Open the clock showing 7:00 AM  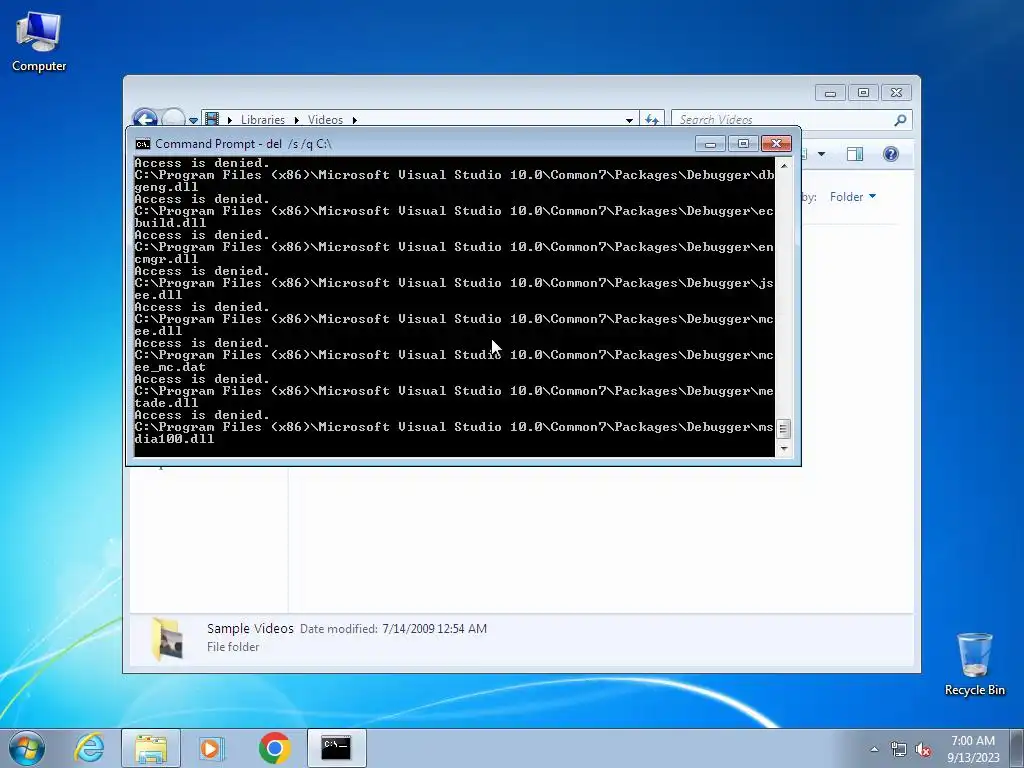click(973, 749)
